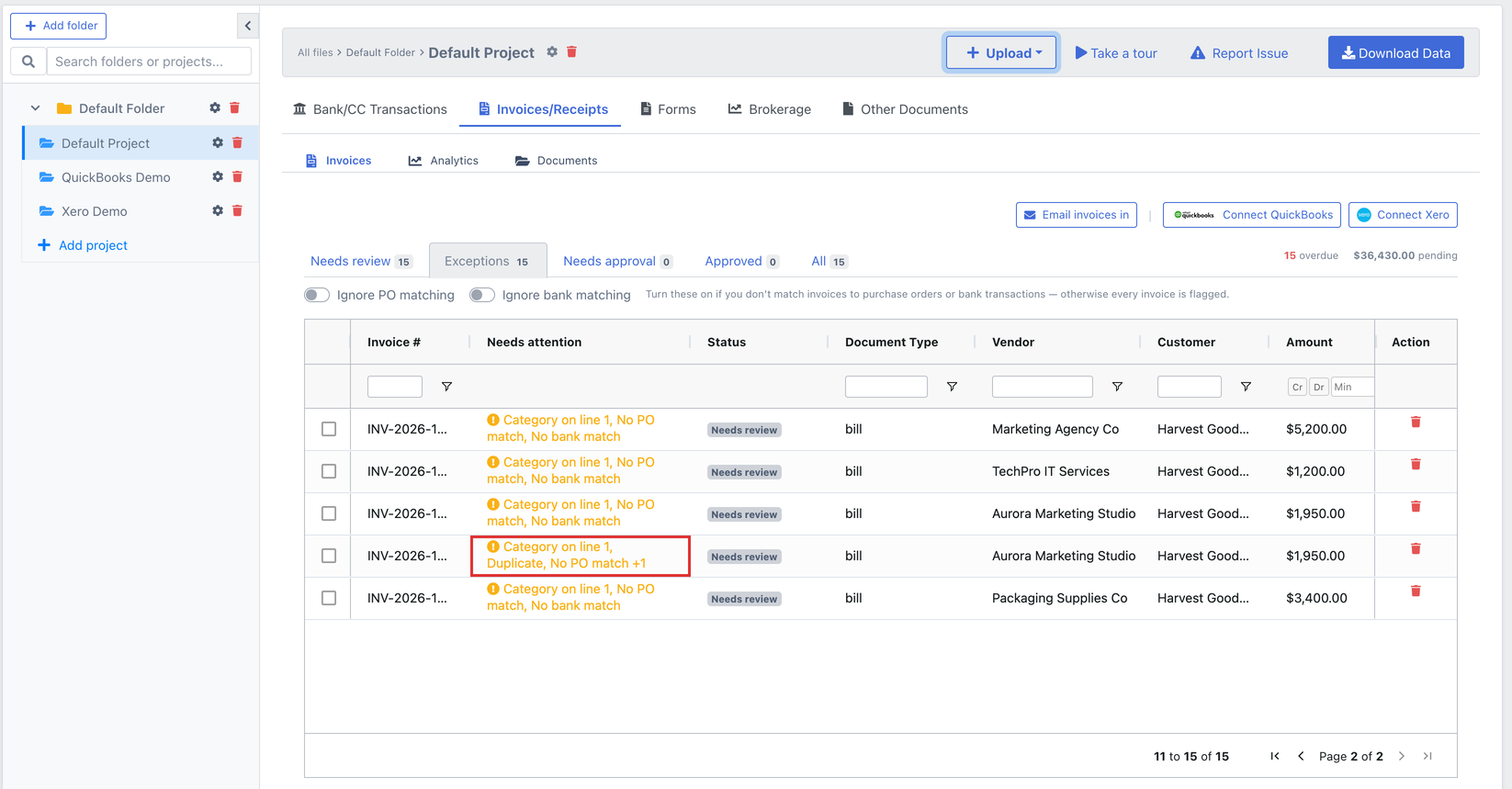Open the Vendor column filter icon

point(1117,387)
